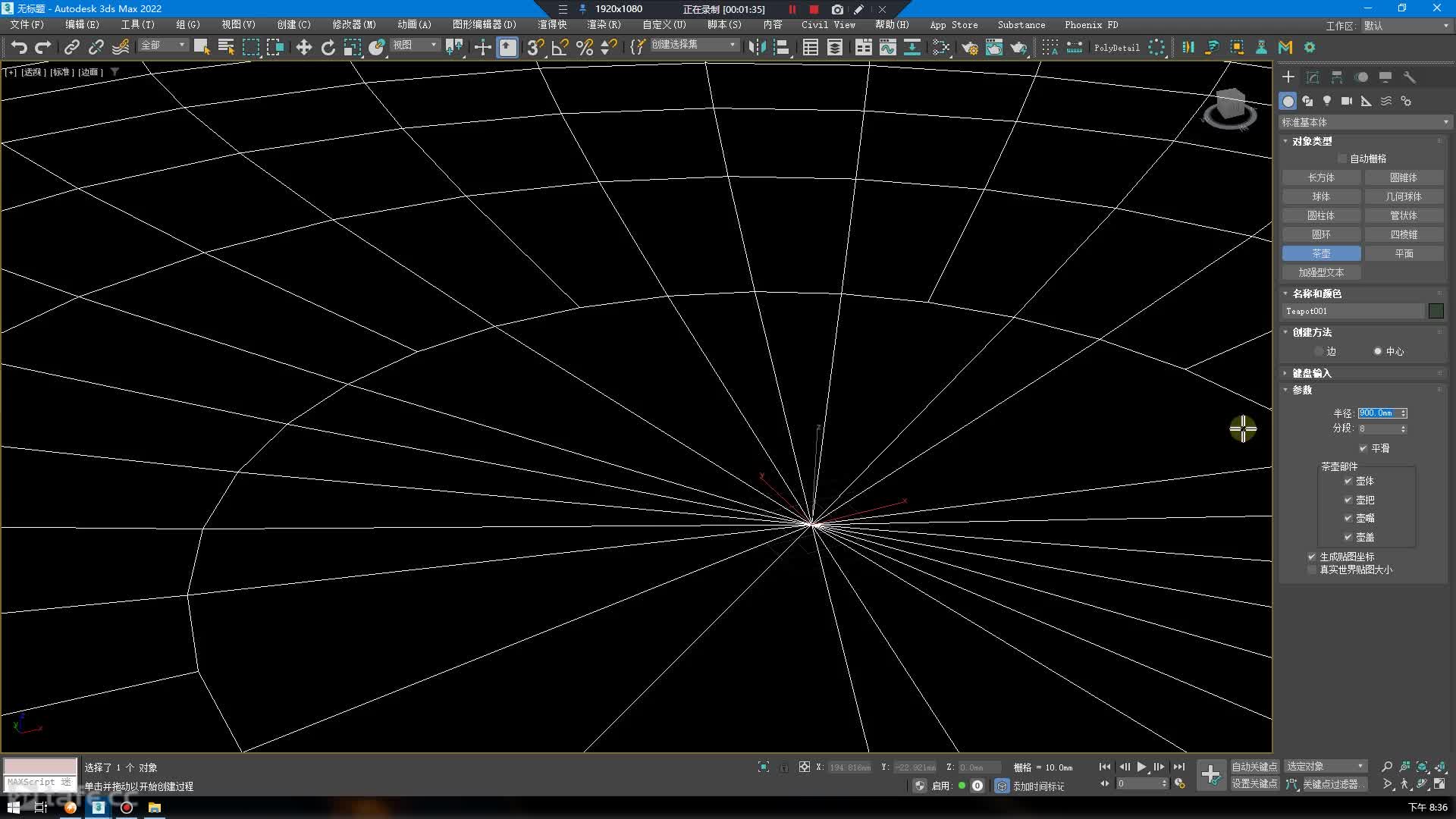Open the 工作区 默认 dropdown

tap(1407, 26)
